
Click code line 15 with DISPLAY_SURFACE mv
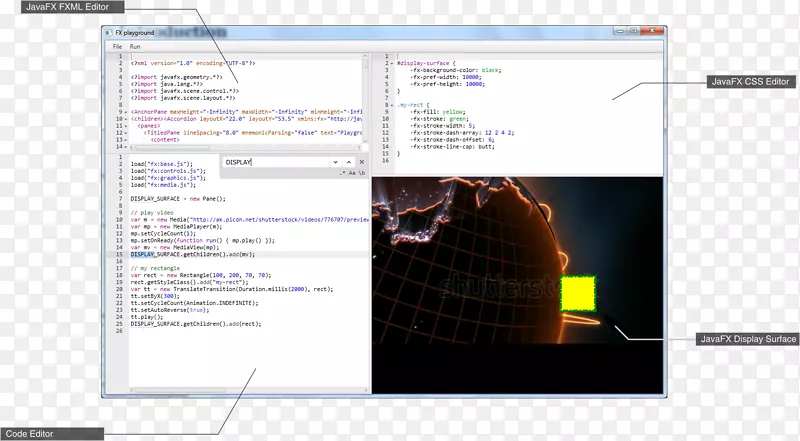pyautogui.click(x=190, y=255)
